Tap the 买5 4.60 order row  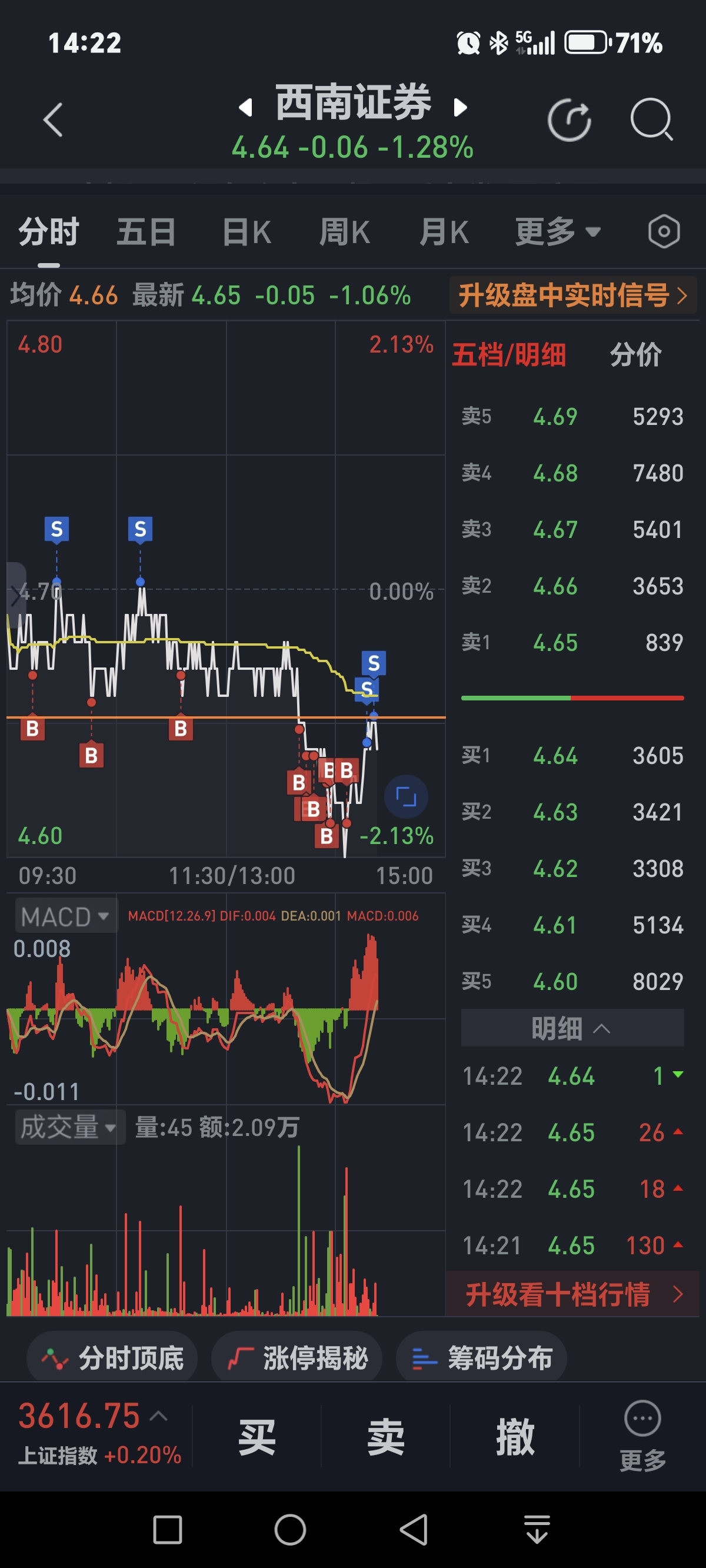pos(572,981)
